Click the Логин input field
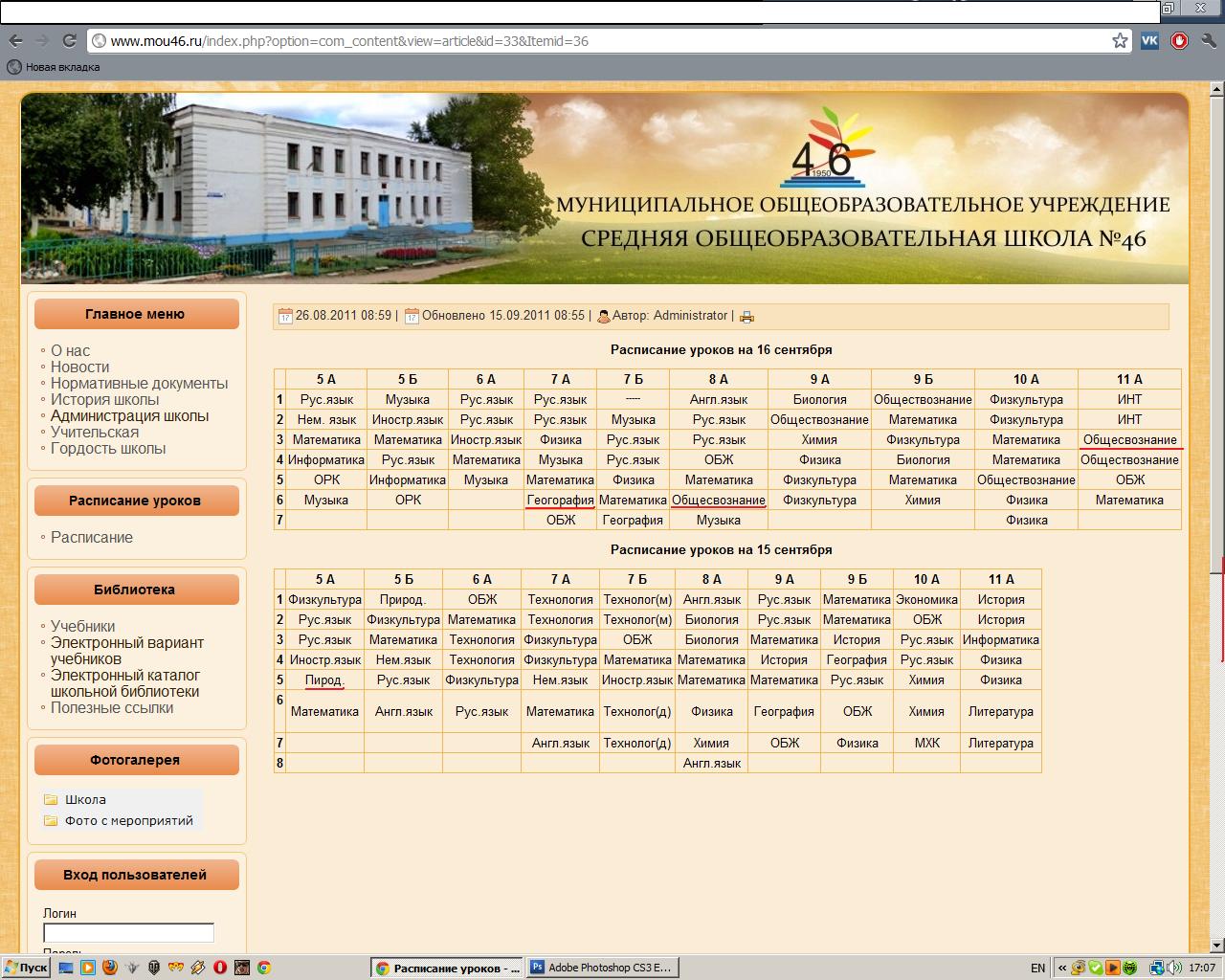 [x=128, y=932]
